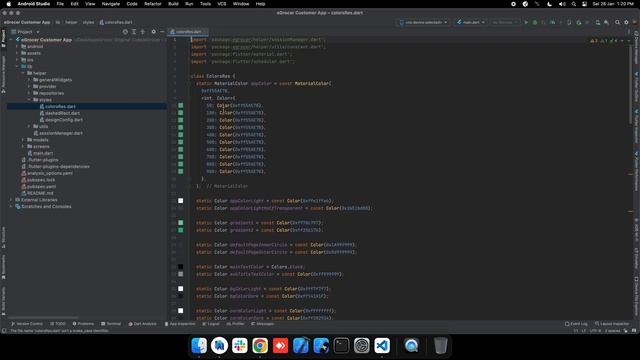Select dashedRect.dart in project tree

click(x=62, y=113)
